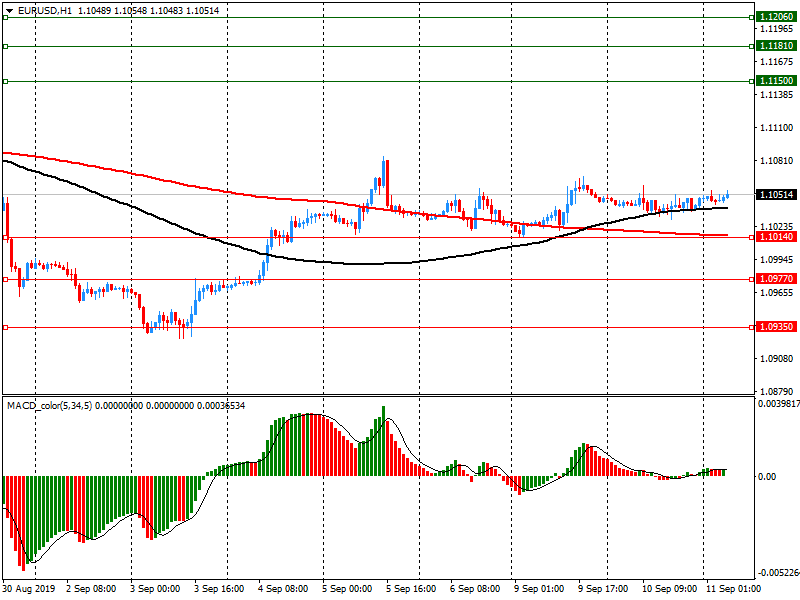Click the 2 Sep 08:00 time axis label
The height and width of the screenshot is (600, 800).
[x=91, y=589]
